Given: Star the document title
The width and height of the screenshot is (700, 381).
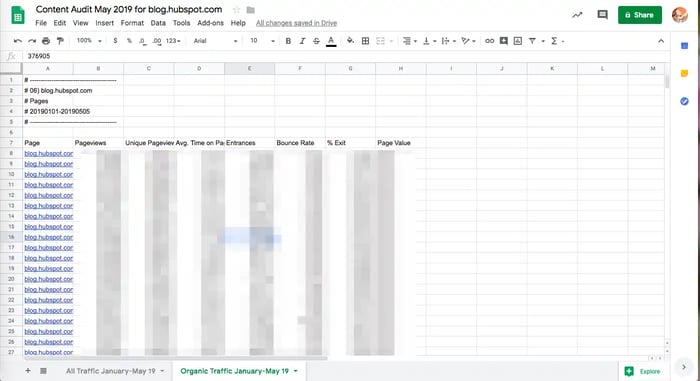Looking at the screenshot, I should (x=237, y=10).
